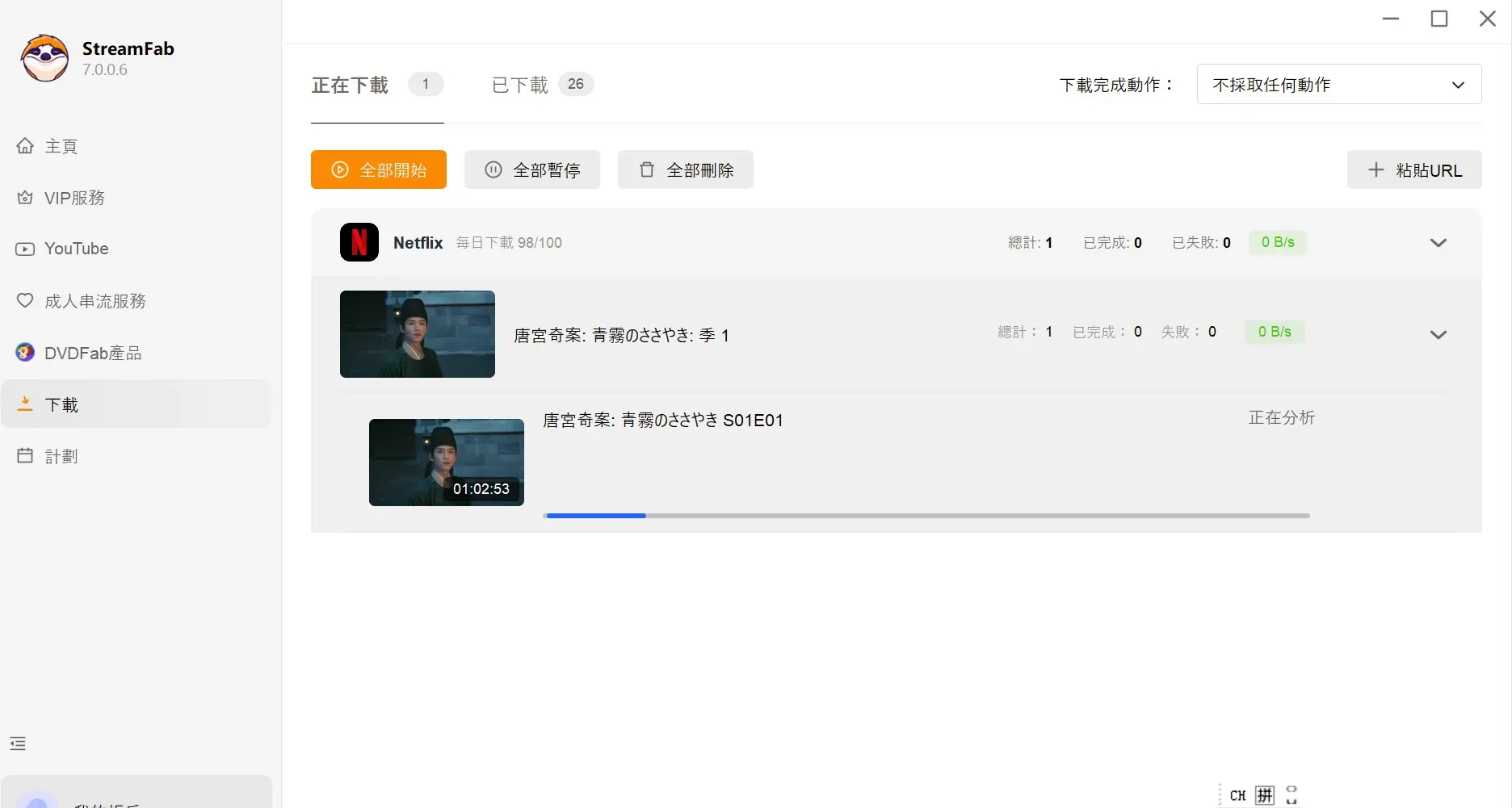Delete all downloads with 全部刪除
Image resolution: width=1512 pixels, height=808 pixels.
click(686, 170)
